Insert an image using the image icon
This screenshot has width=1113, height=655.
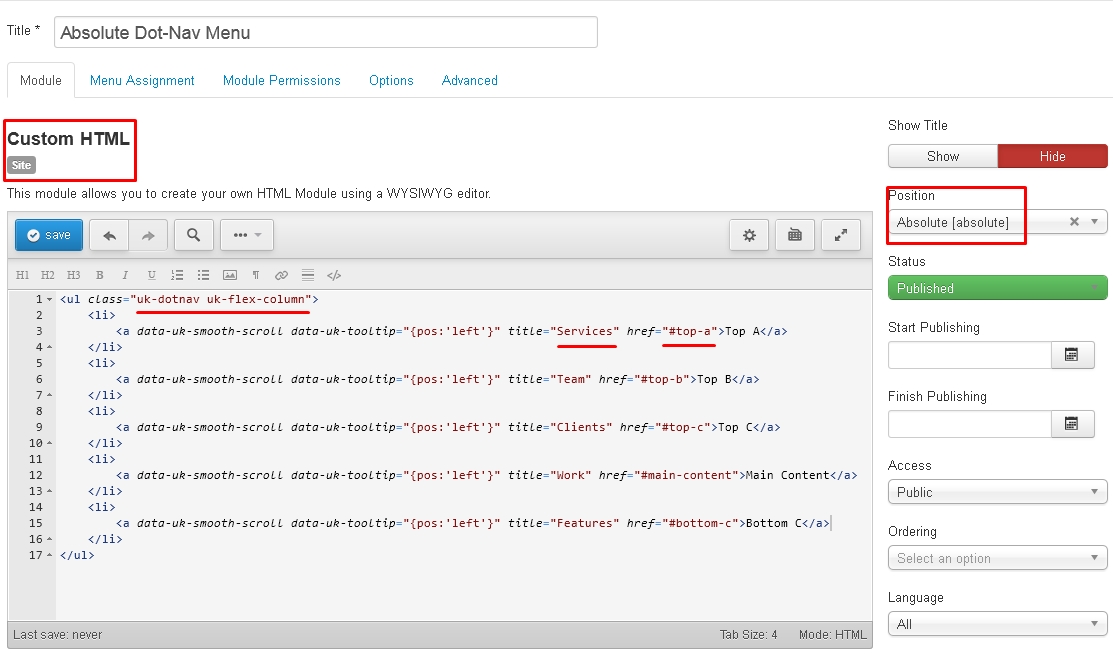pos(230,275)
